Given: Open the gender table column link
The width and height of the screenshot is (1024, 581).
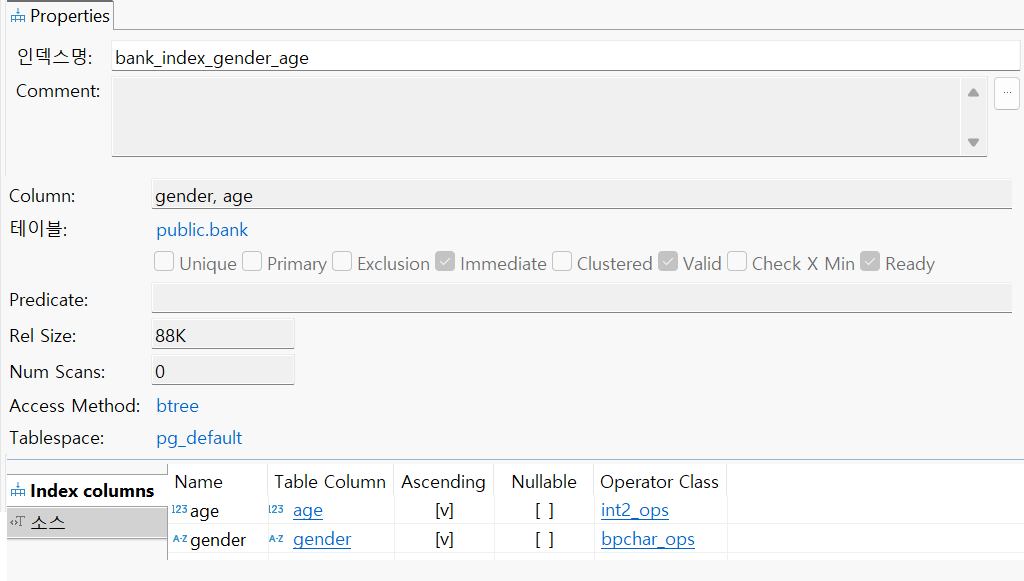Looking at the screenshot, I should tap(322, 539).
